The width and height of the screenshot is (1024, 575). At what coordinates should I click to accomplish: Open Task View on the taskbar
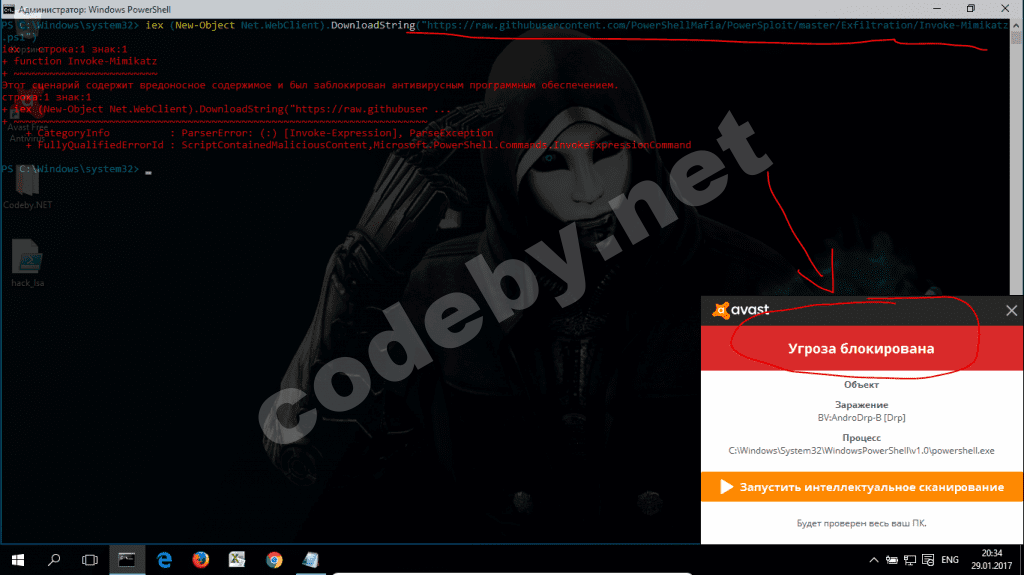coord(89,560)
